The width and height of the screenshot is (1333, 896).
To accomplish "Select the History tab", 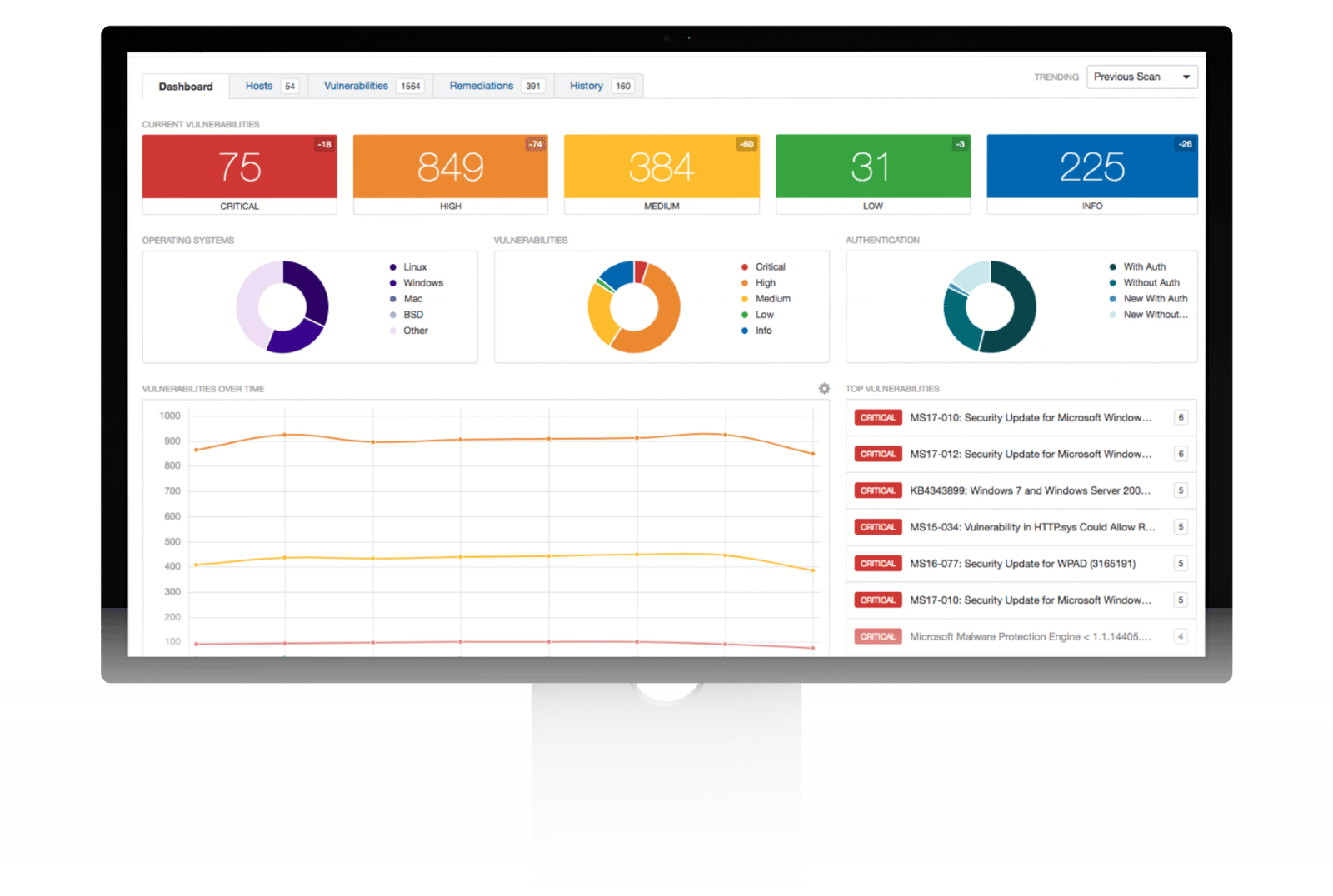I will tap(587, 86).
